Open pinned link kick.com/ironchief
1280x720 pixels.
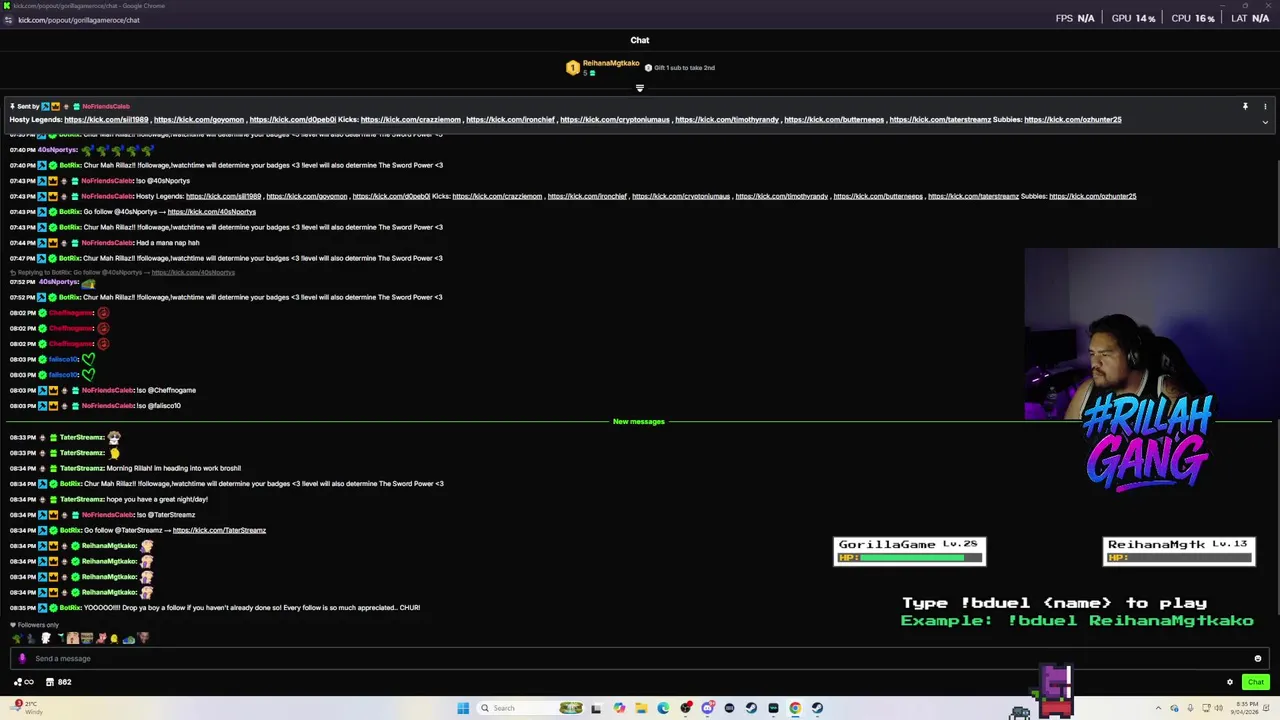[x=510, y=119]
